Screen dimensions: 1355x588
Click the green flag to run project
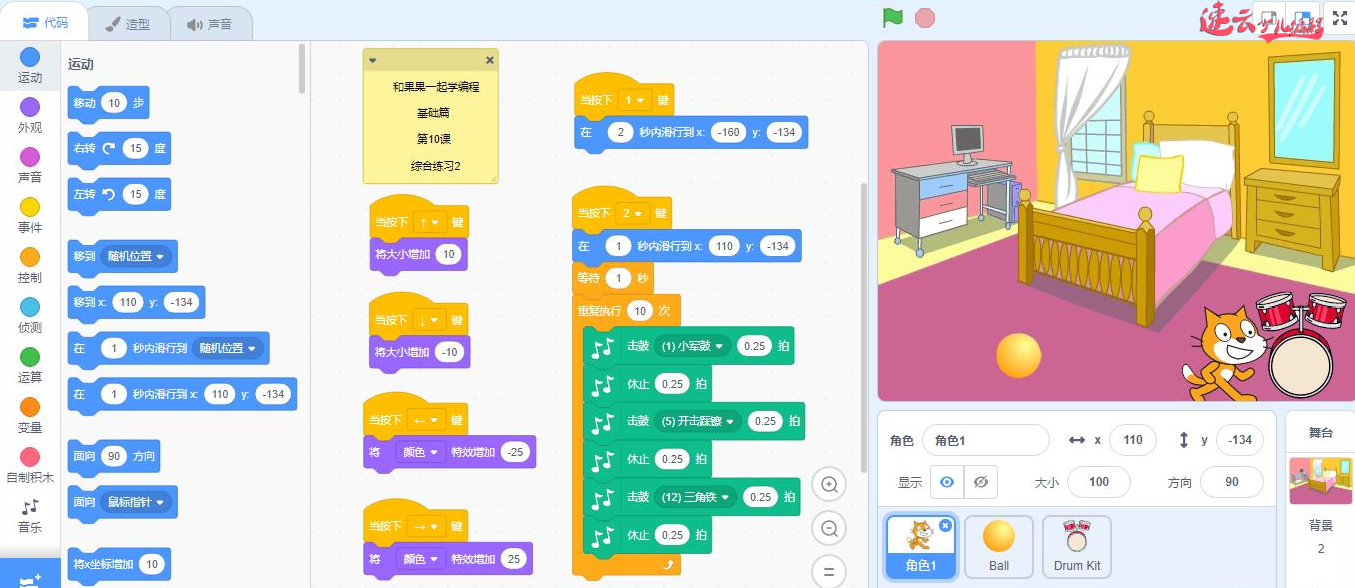tap(891, 17)
